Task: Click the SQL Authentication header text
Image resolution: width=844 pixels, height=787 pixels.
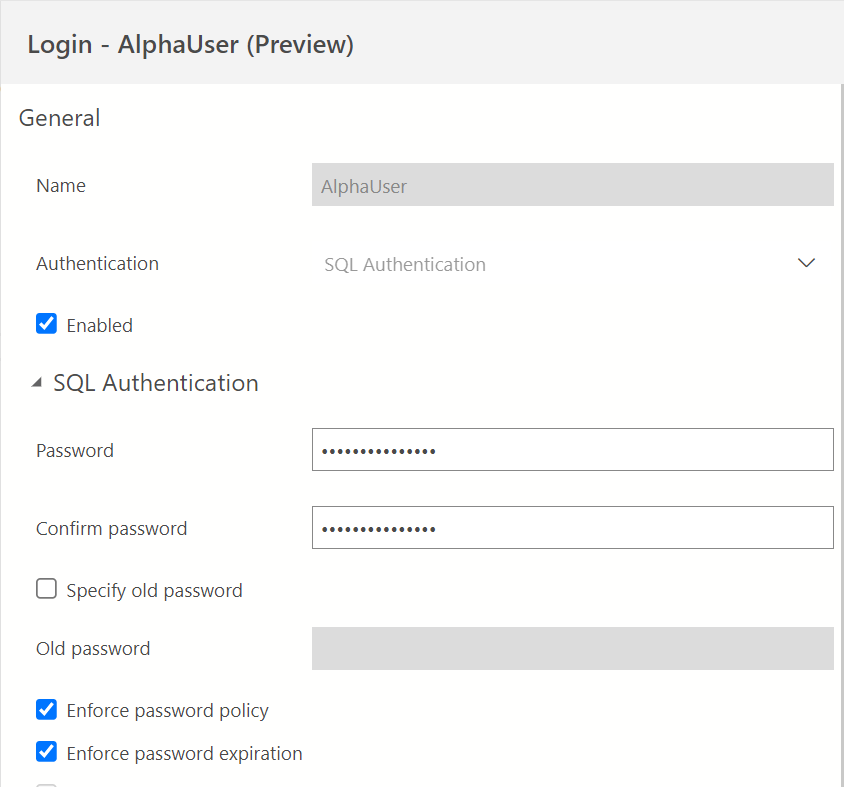Action: [x=155, y=382]
